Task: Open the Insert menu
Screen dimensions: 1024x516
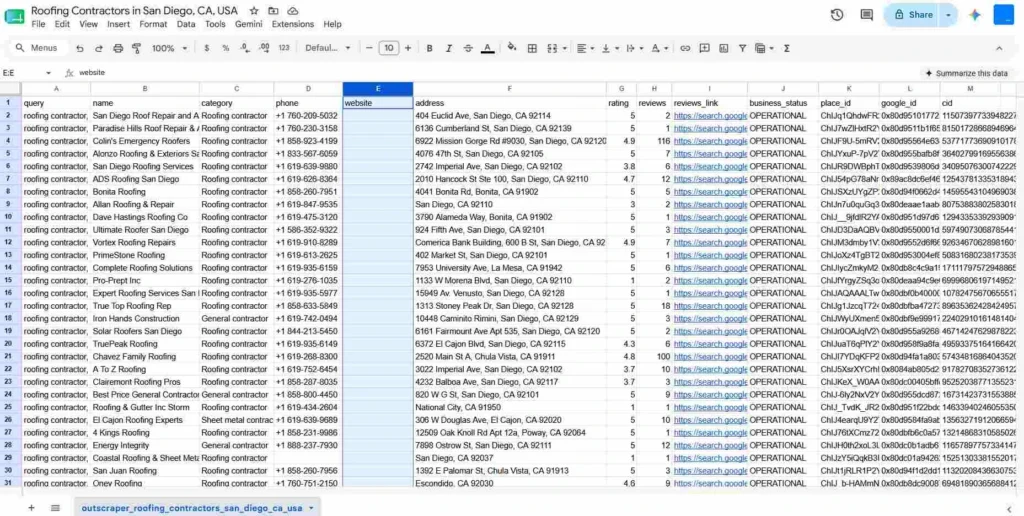Action: [118, 24]
